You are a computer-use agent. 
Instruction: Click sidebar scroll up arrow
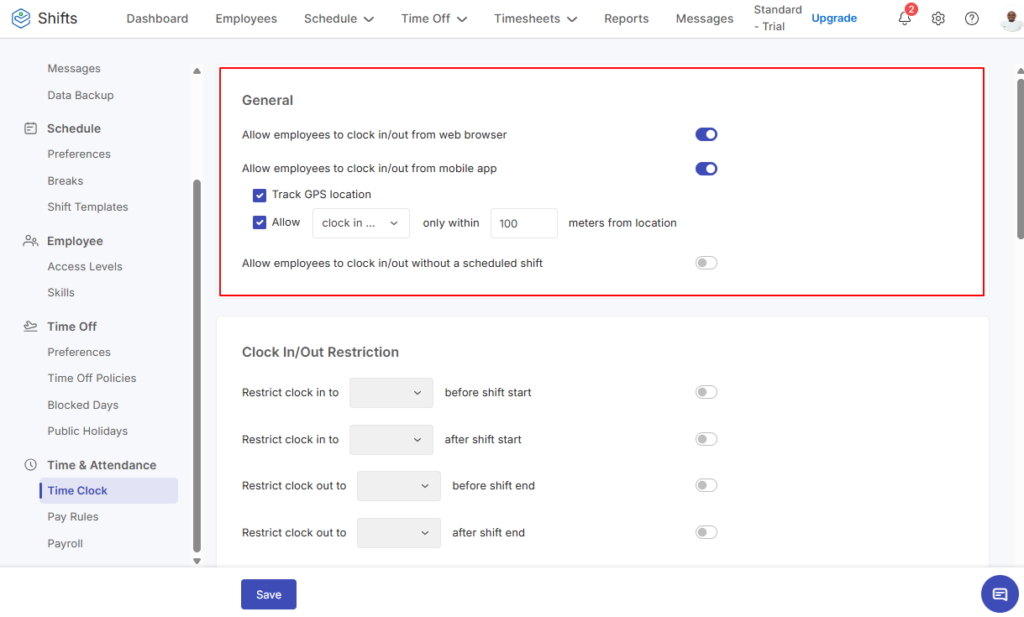click(197, 71)
